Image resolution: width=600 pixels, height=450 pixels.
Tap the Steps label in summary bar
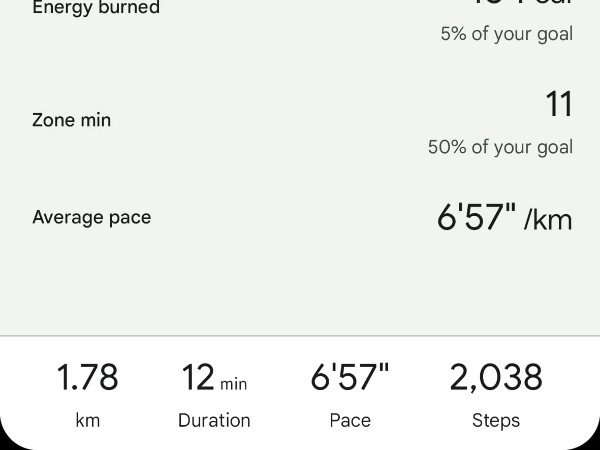click(496, 421)
